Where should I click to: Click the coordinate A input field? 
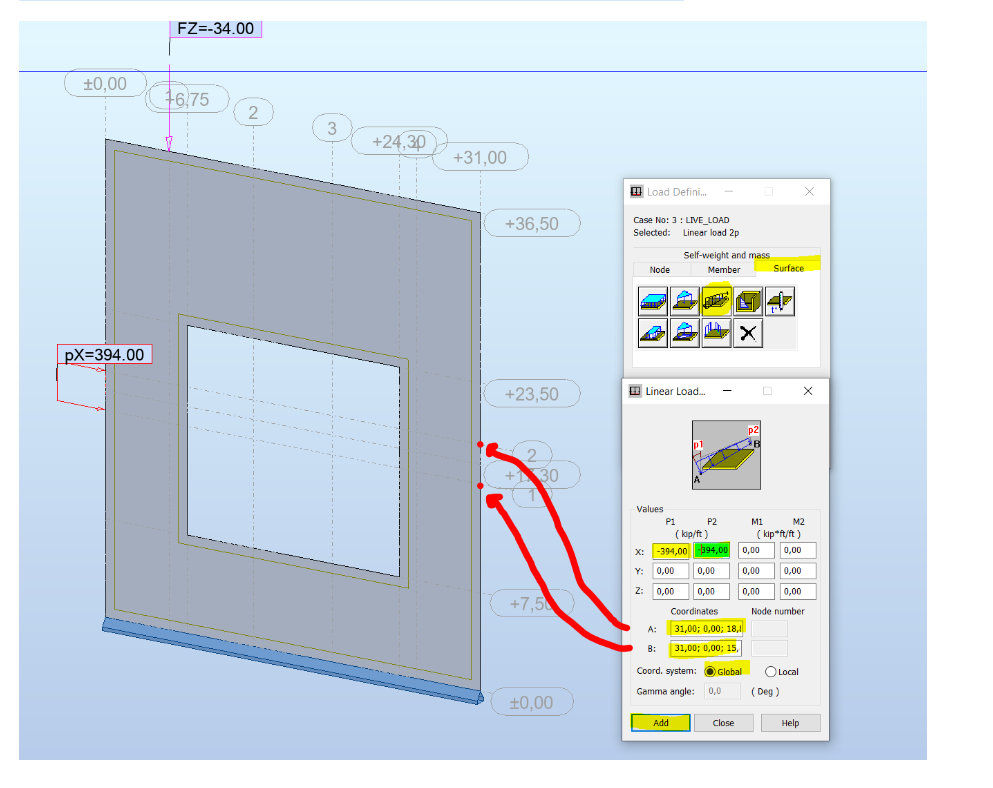click(x=706, y=628)
